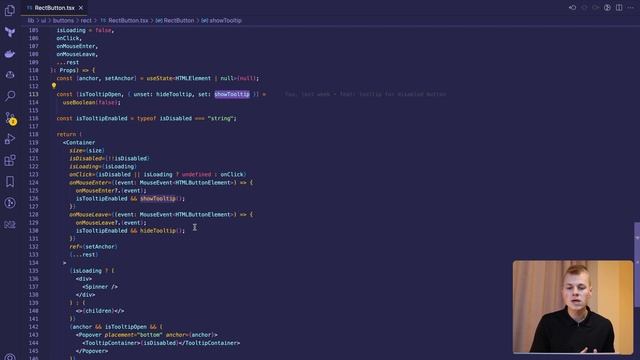The width and height of the screenshot is (640, 360).
Task: Click ref={setAnchor} on line 132
Action: [93, 247]
